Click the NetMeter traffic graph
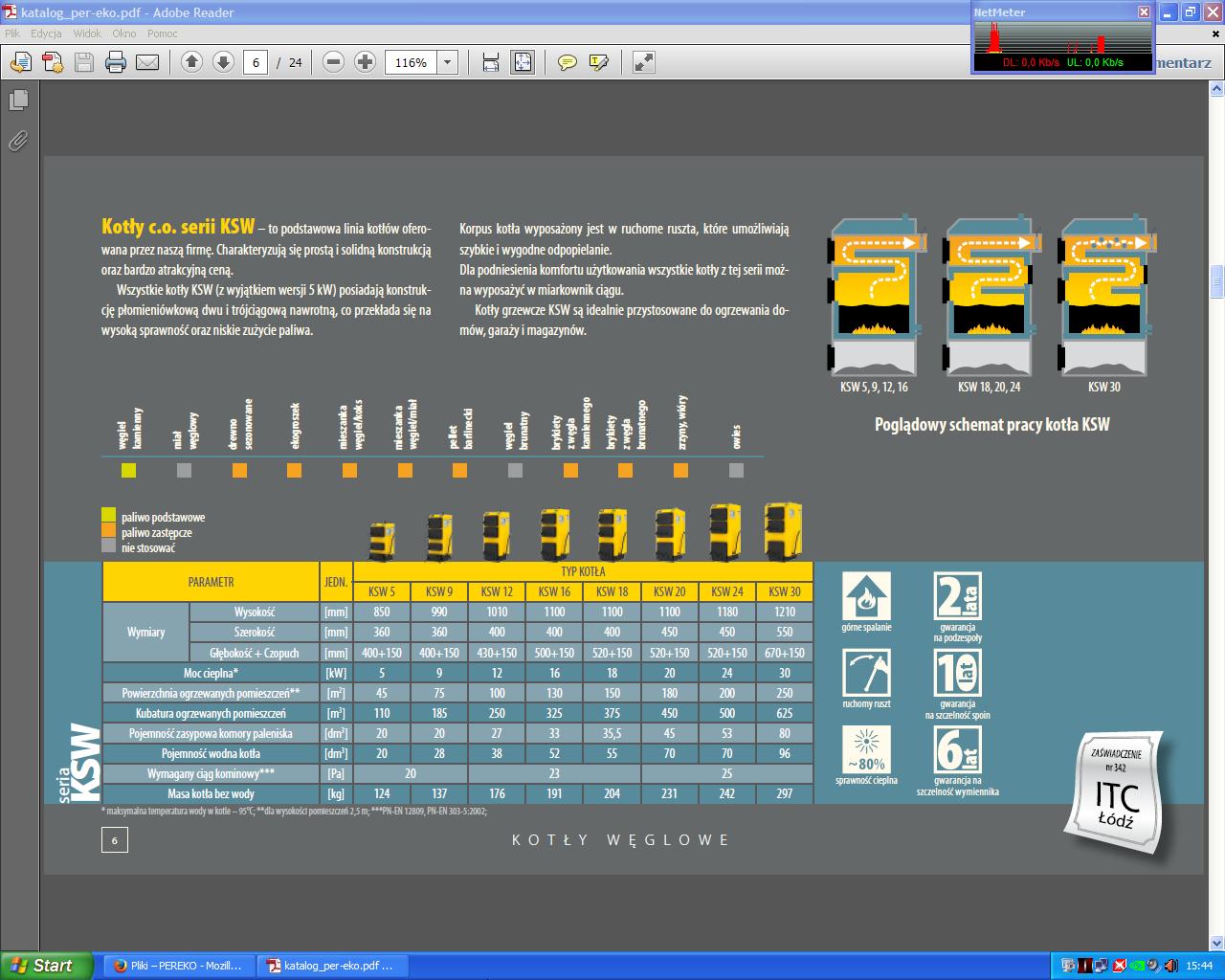 click(1062, 37)
